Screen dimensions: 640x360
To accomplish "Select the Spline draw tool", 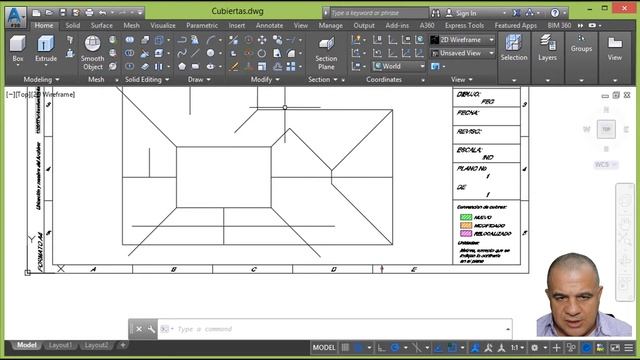I will coord(182,53).
